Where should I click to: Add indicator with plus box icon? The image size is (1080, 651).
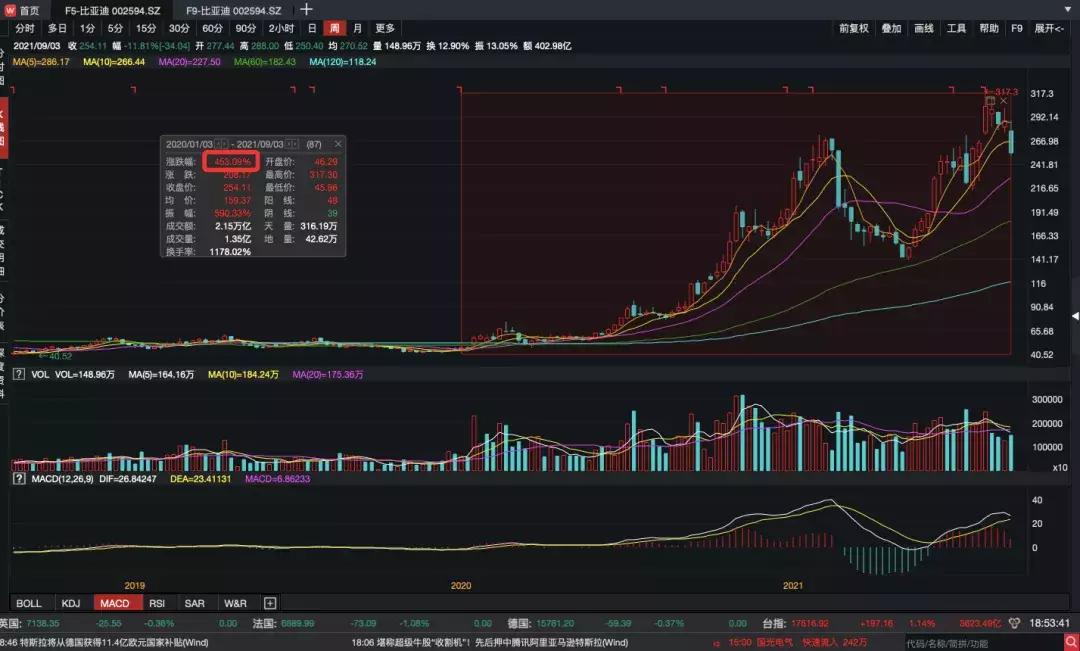[270, 603]
